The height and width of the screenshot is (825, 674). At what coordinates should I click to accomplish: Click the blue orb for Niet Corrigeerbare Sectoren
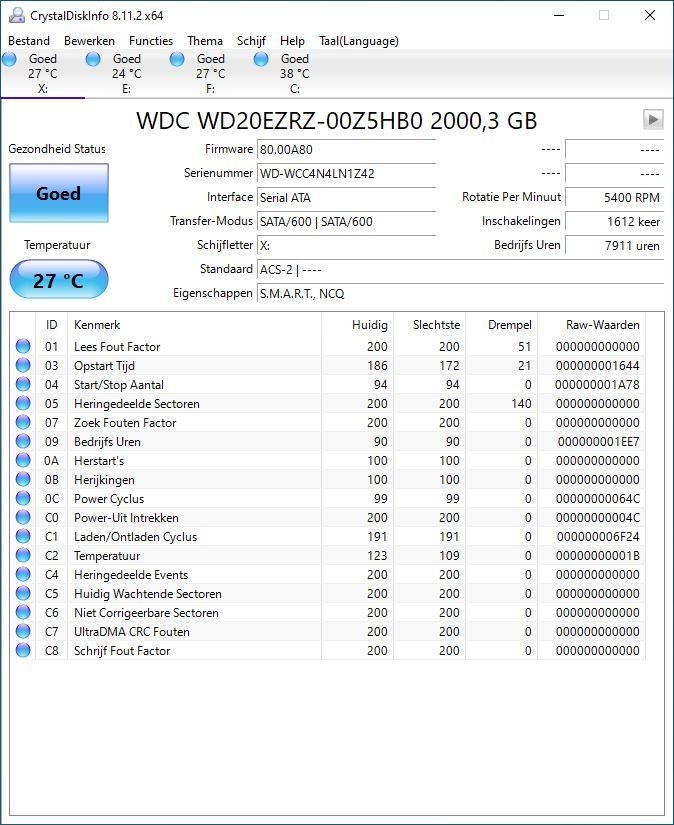point(23,612)
